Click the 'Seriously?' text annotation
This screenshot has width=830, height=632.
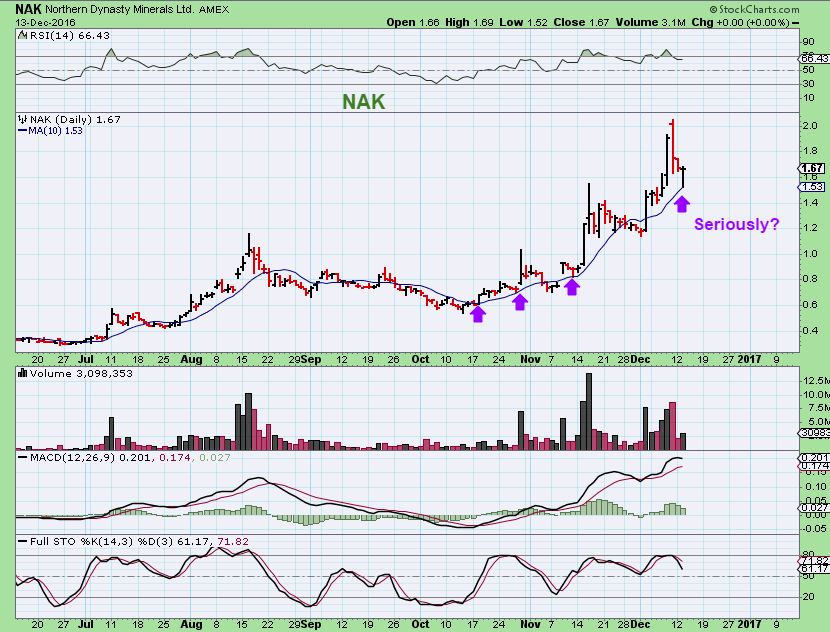click(737, 226)
